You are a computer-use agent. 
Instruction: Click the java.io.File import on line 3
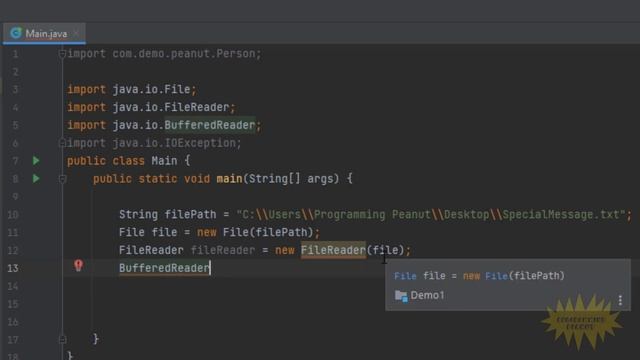(151, 89)
